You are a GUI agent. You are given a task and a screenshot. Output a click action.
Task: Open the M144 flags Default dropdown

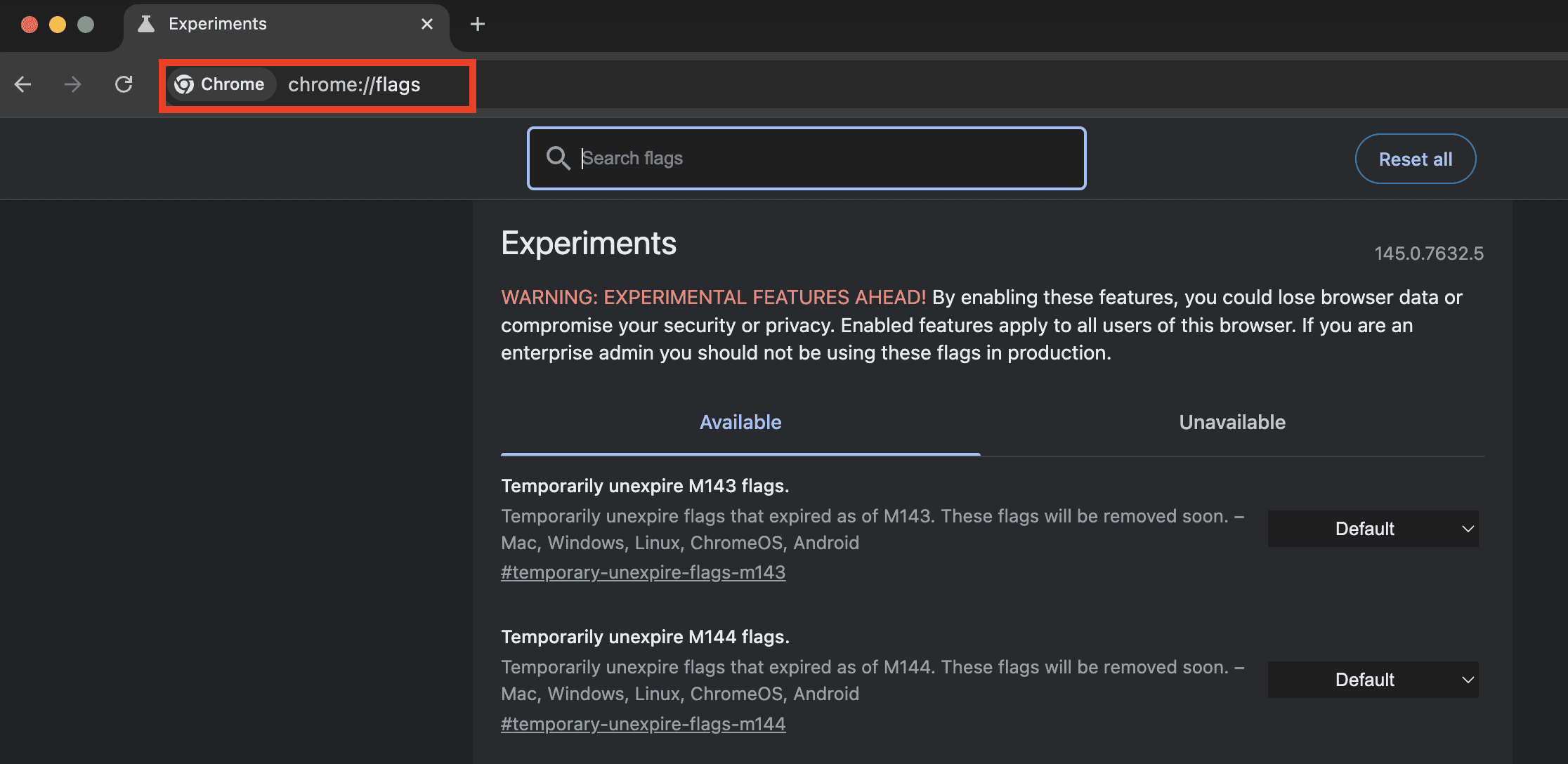[1373, 680]
